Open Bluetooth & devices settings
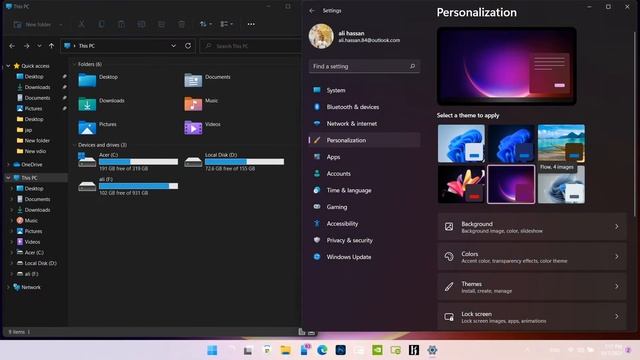 pyautogui.click(x=364, y=107)
